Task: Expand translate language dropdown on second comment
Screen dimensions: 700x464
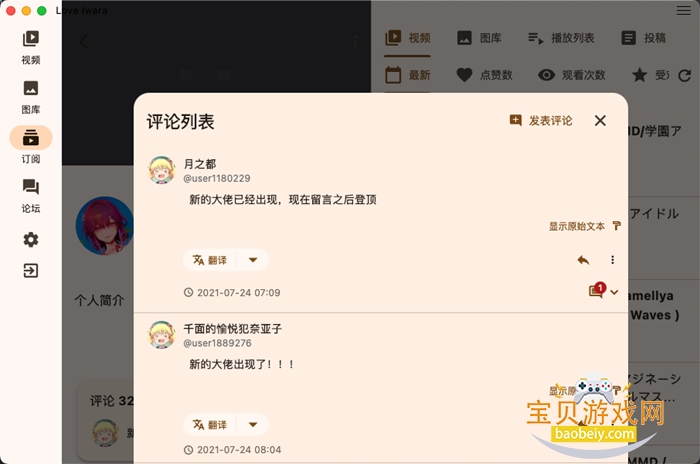Action: pos(253,424)
